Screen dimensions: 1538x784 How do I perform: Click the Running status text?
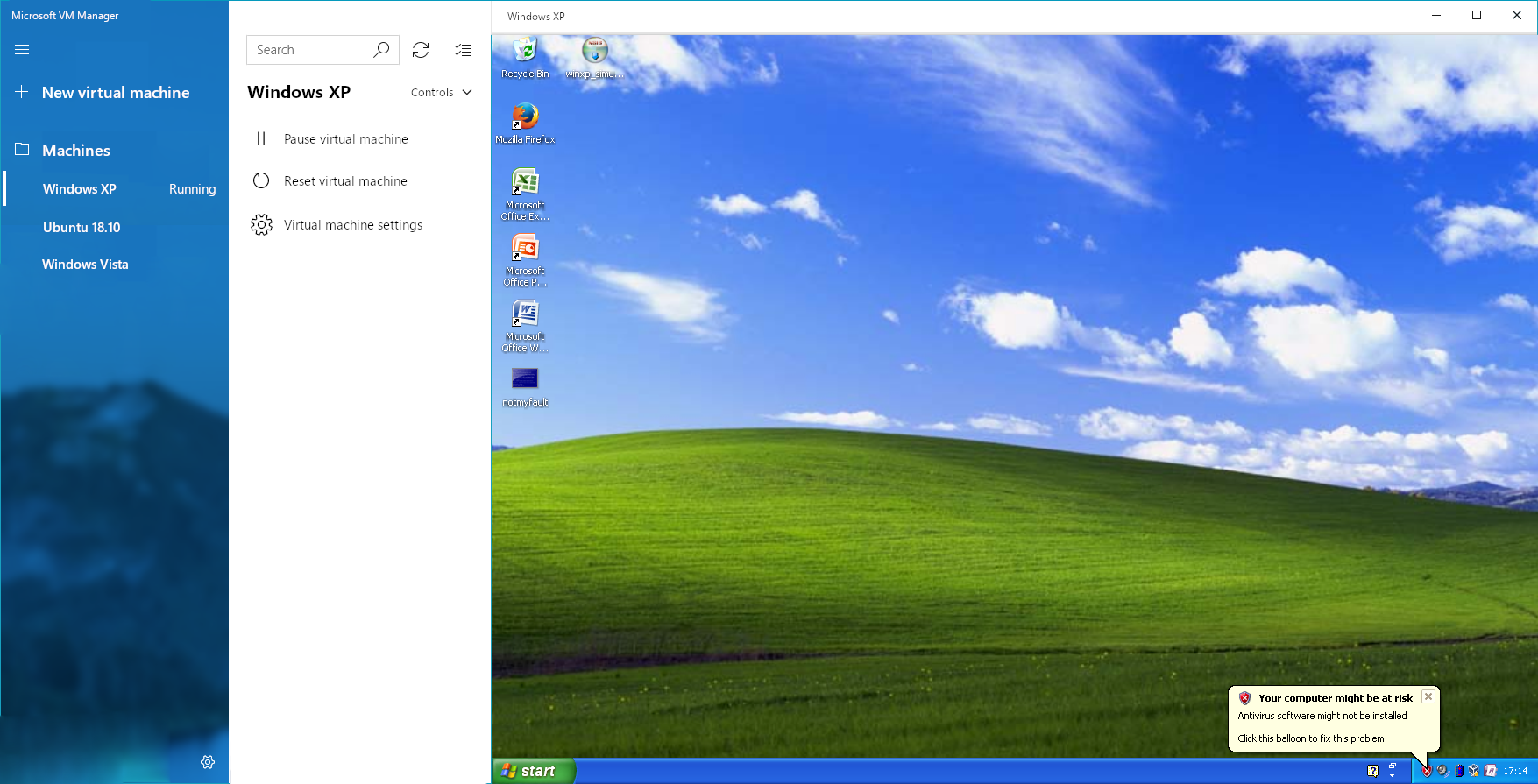(x=192, y=189)
